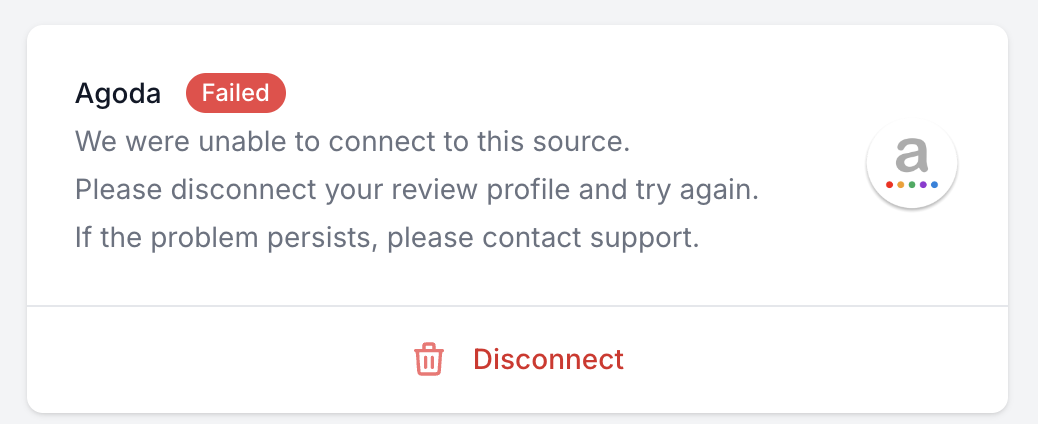Click the "If the problem persists" line

[386, 238]
